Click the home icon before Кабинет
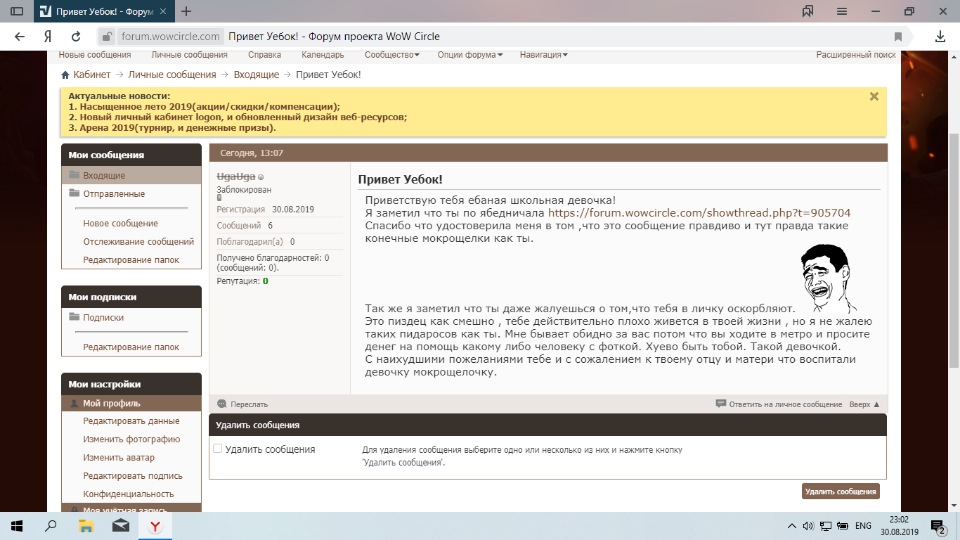960x540 pixels. point(65,75)
